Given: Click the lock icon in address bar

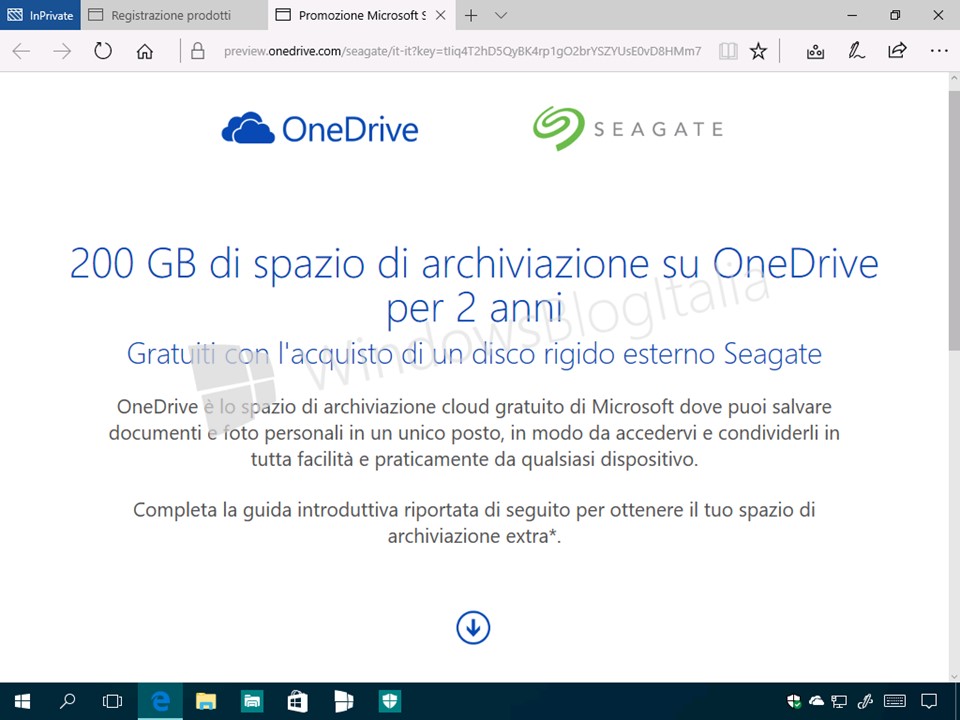Looking at the screenshot, I should pos(197,51).
